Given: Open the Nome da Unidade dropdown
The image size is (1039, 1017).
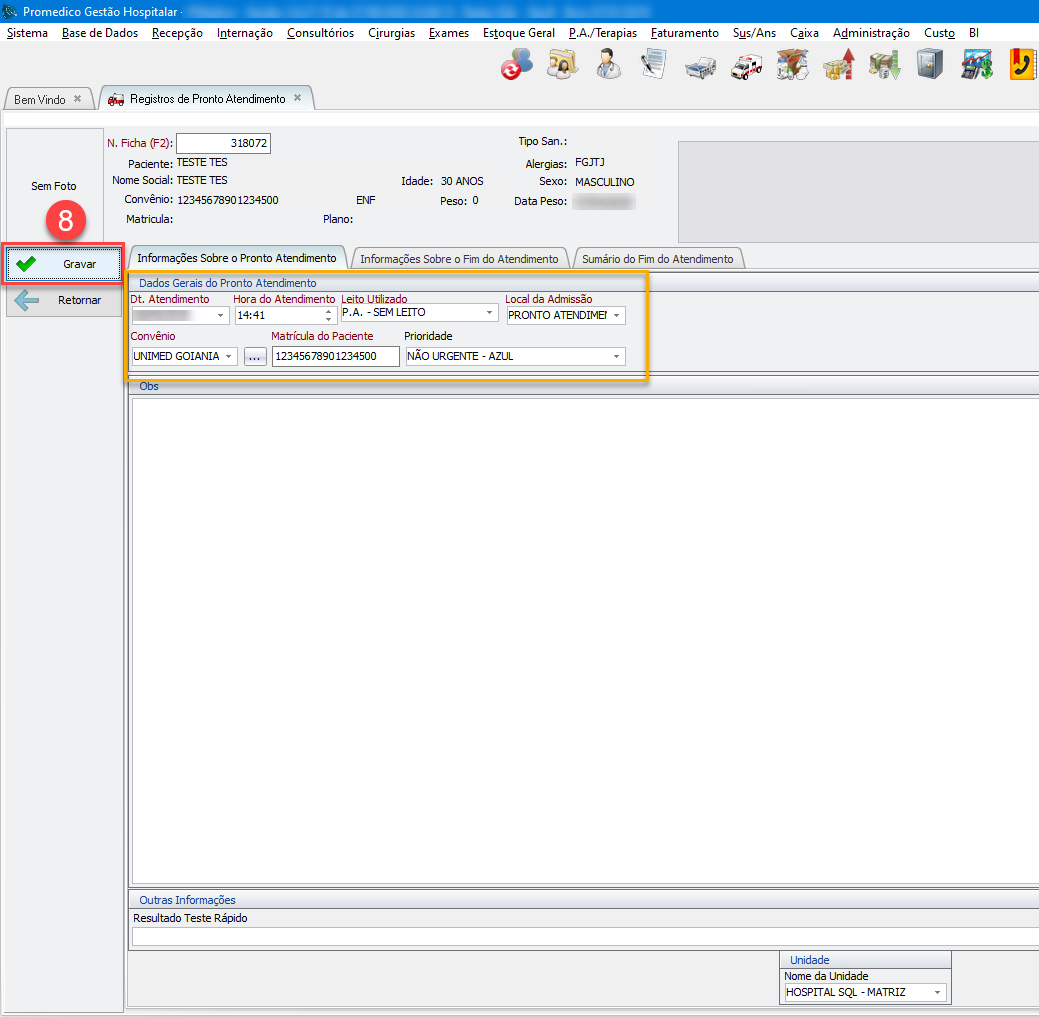Looking at the screenshot, I should (x=937, y=993).
